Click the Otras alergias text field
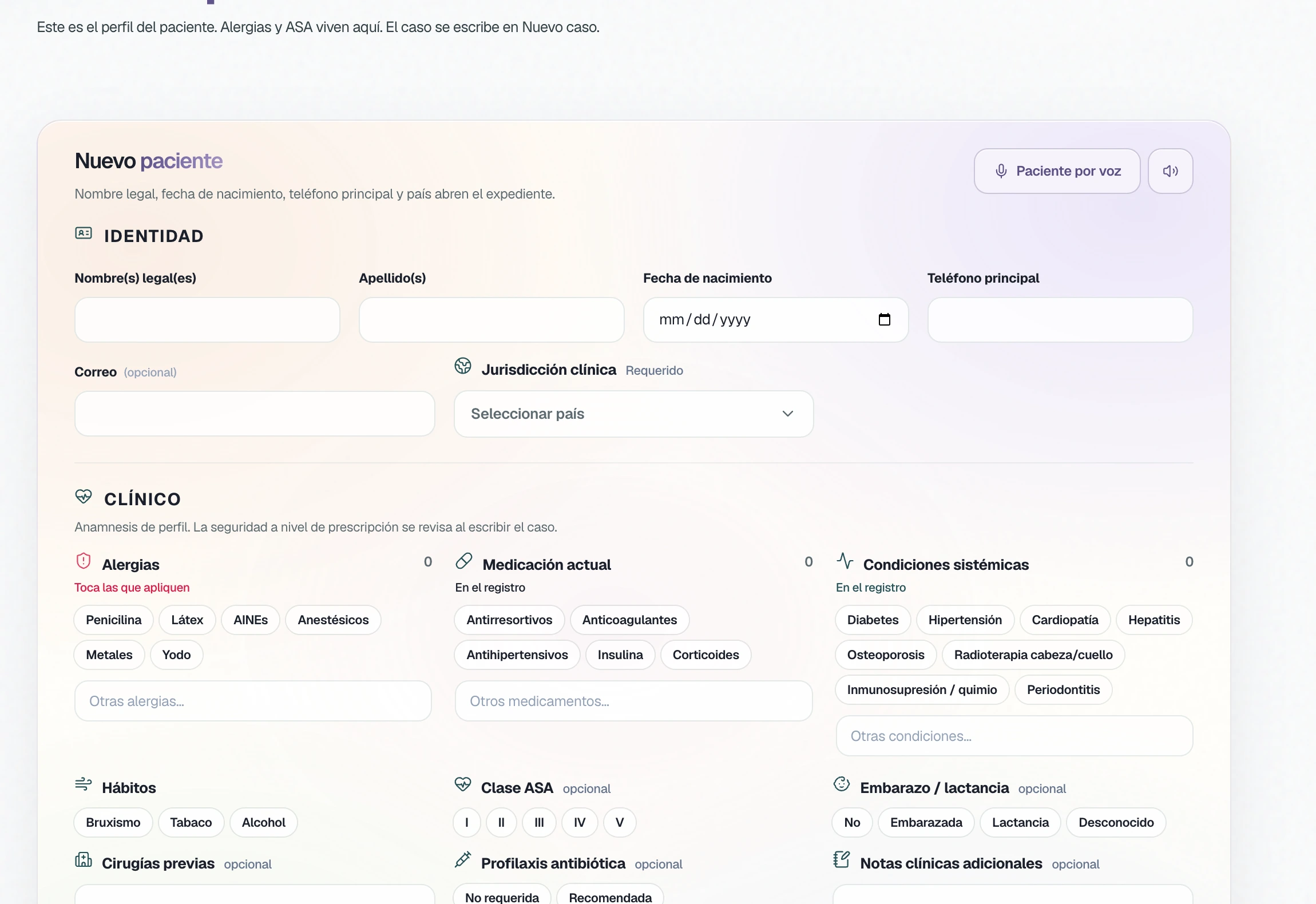This screenshot has width=1316, height=904. click(253, 701)
